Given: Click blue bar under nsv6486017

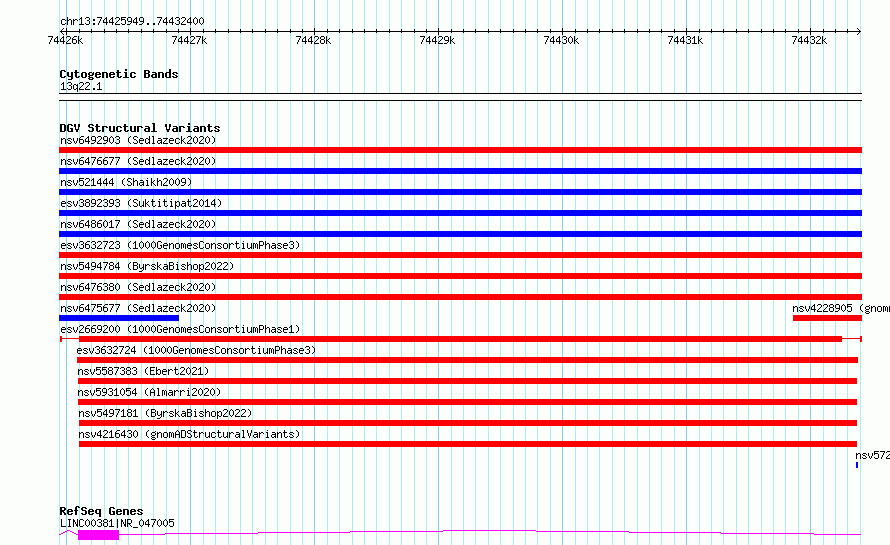Looking at the screenshot, I should (460, 234).
